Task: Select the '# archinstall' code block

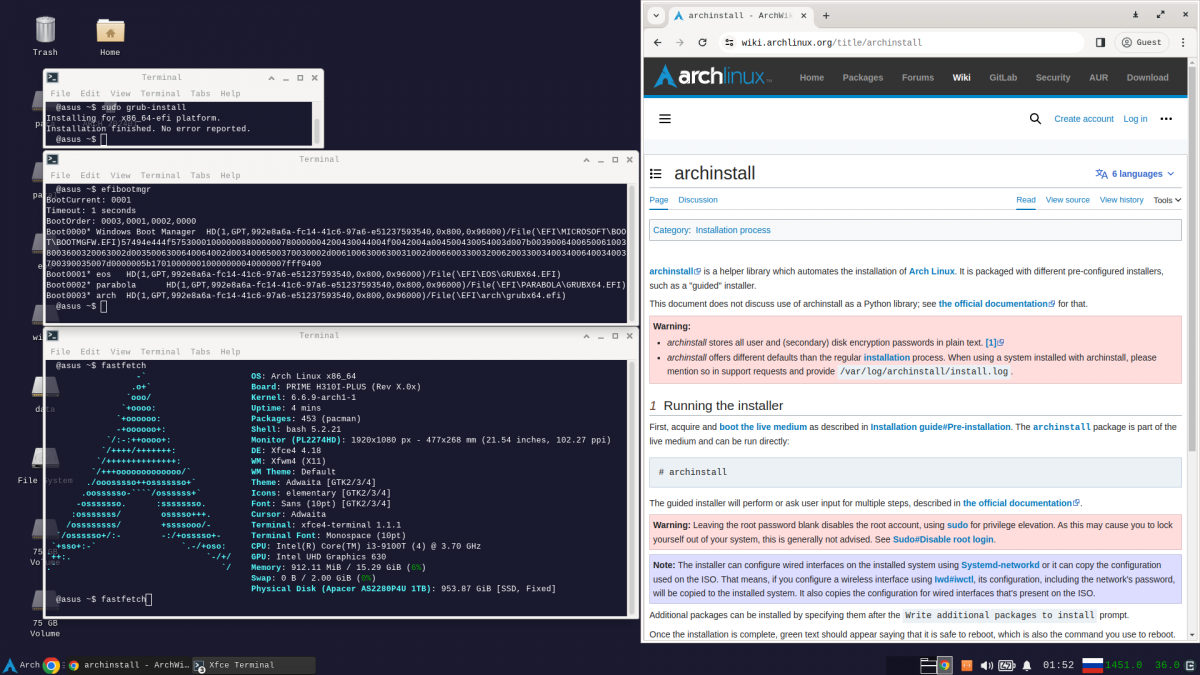Action: tap(915, 471)
